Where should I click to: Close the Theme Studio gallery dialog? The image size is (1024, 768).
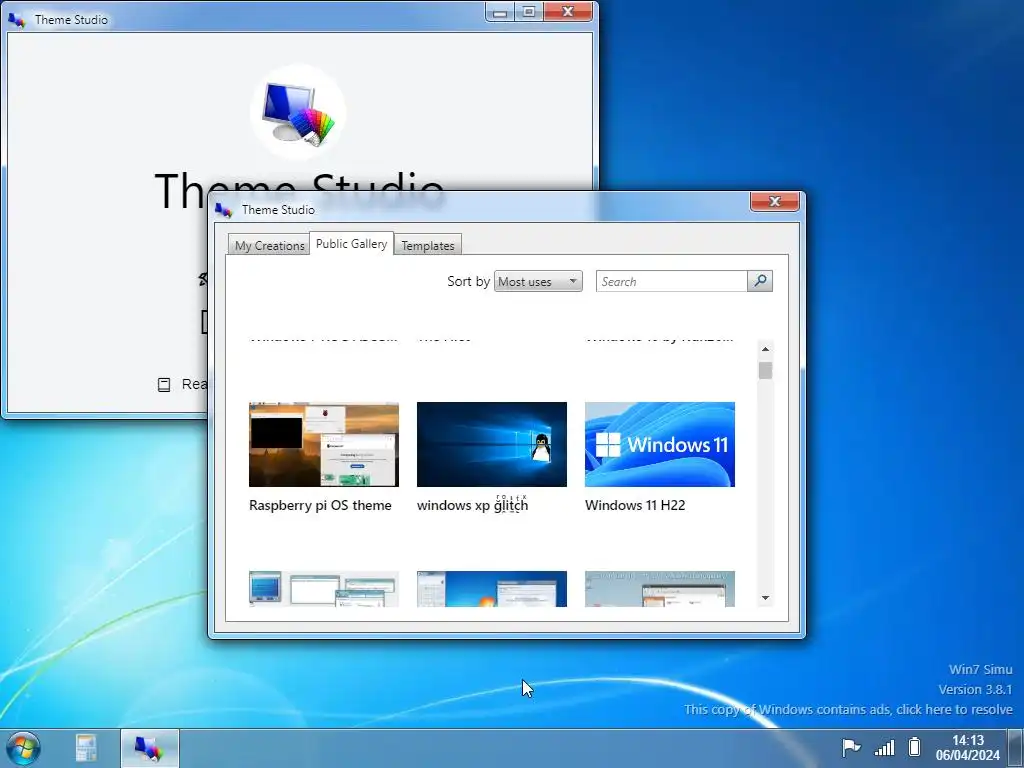tap(775, 201)
